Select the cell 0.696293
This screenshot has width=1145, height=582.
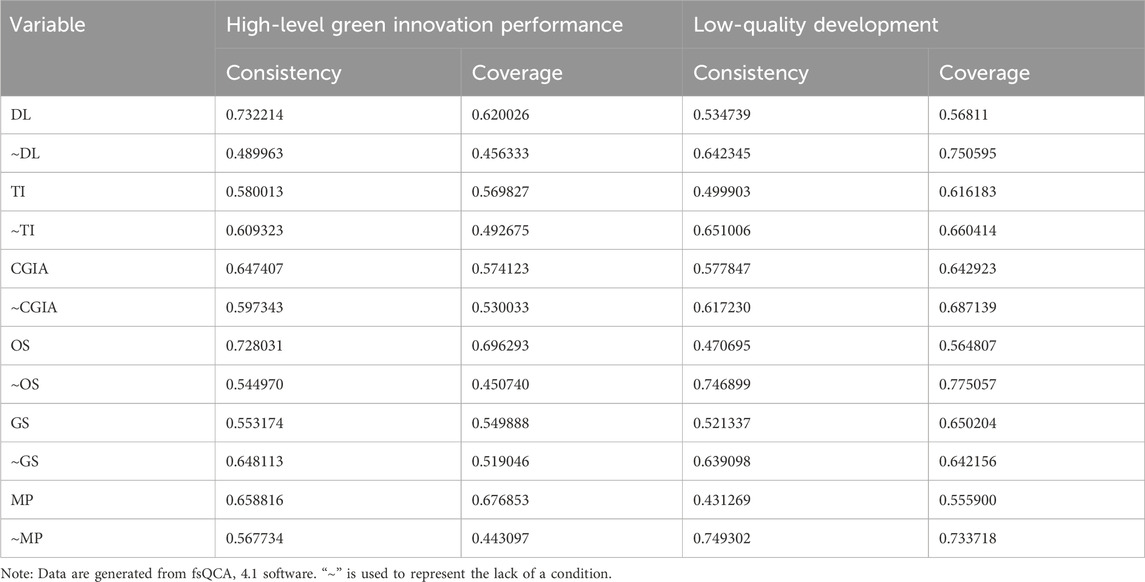[x=501, y=345]
